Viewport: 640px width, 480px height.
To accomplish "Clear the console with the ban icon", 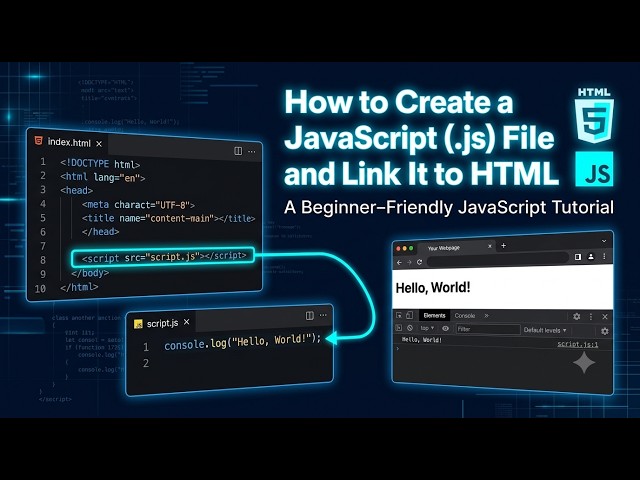I will (x=410, y=328).
